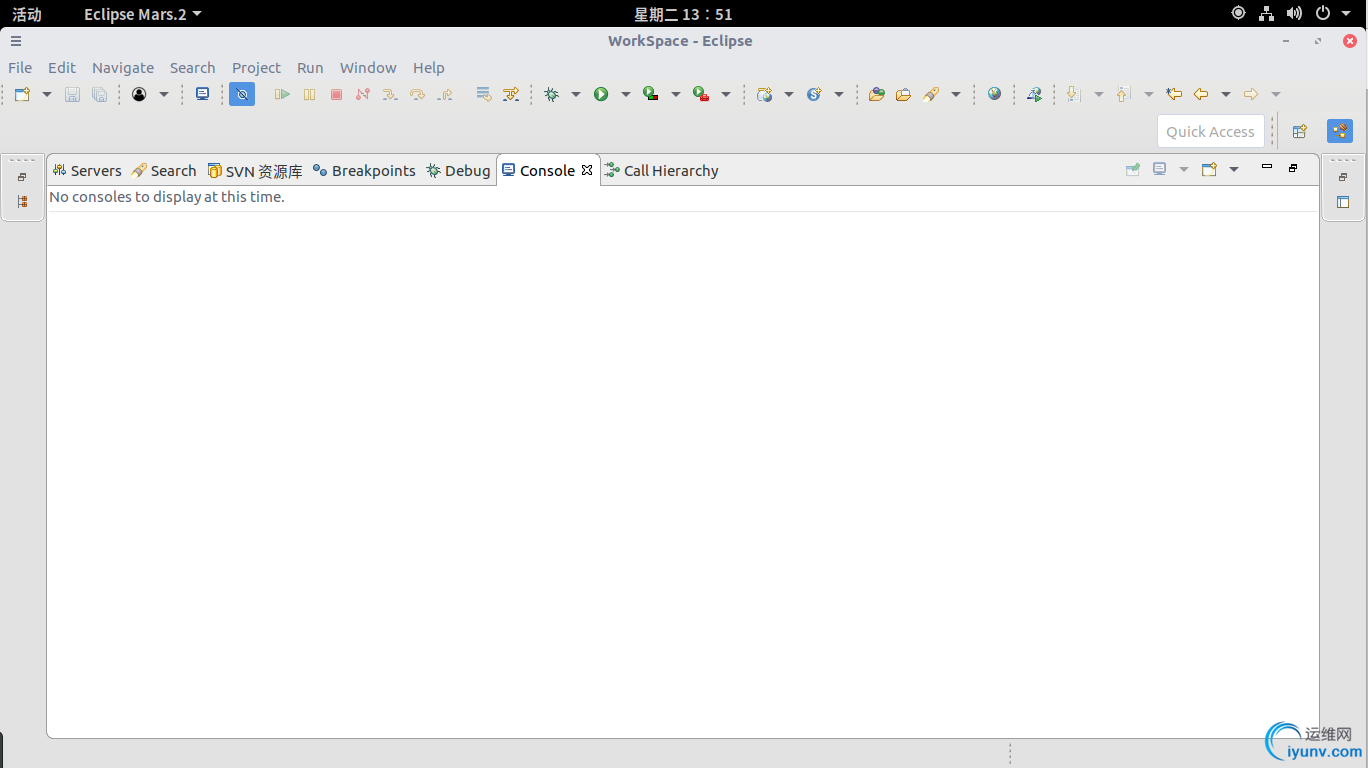Image resolution: width=1368 pixels, height=768 pixels.
Task: Click the round black profile icon in the toolbar
Action: (139, 94)
